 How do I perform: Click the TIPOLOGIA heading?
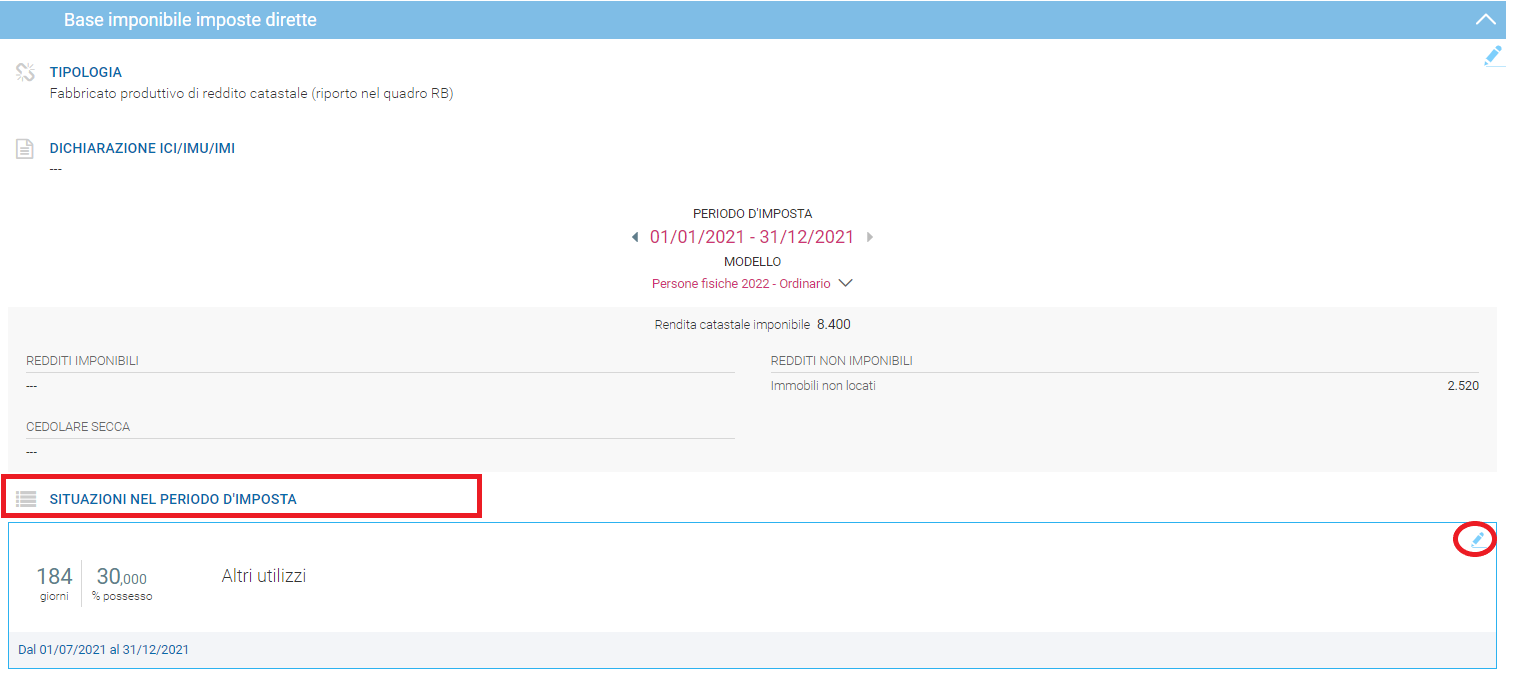point(86,72)
